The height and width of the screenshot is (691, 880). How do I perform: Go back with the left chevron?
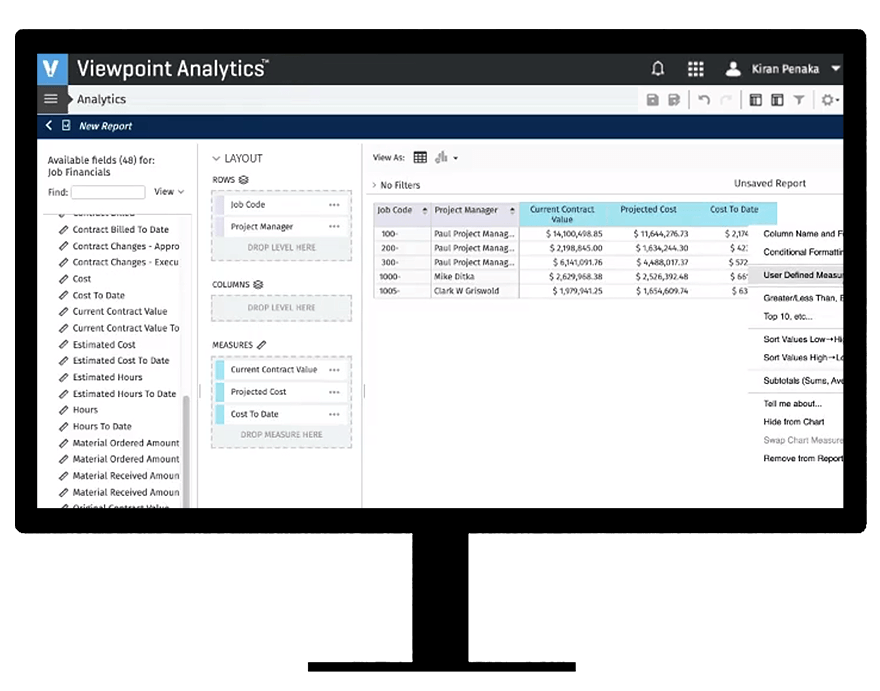click(49, 125)
